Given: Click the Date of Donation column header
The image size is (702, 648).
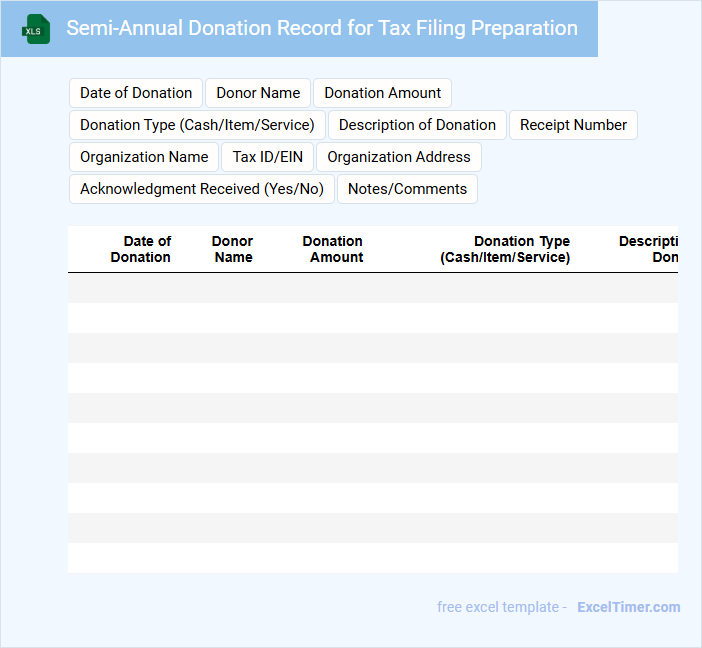Looking at the screenshot, I should click(141, 249).
